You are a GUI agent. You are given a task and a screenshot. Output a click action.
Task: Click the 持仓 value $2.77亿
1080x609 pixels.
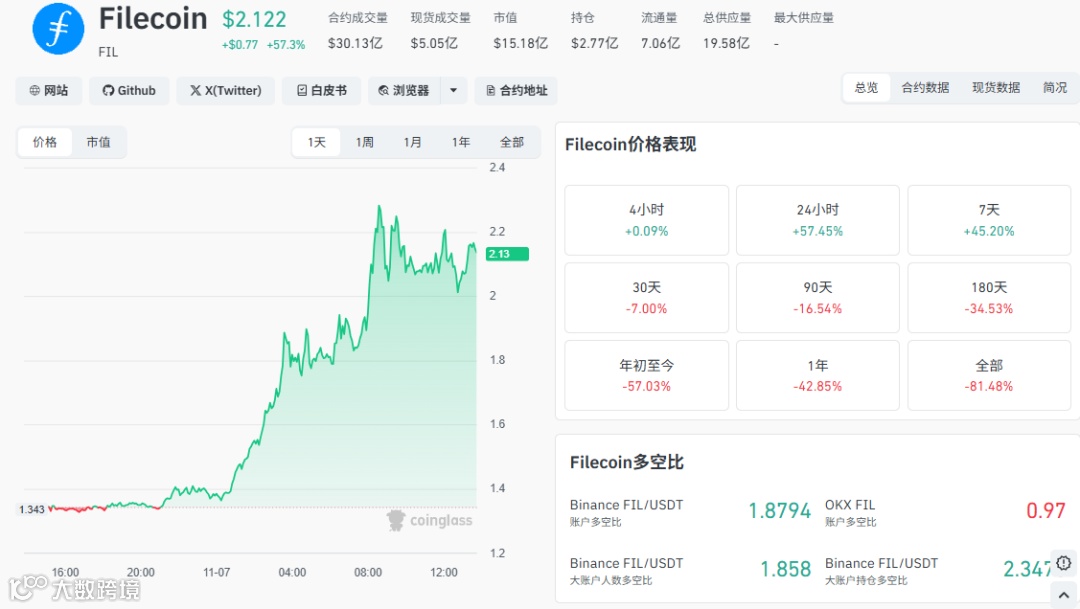[x=594, y=43]
